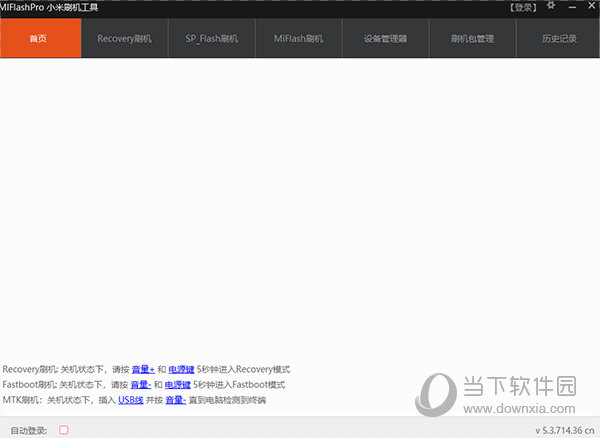Open the 刷机包管理 tab

click(x=473, y=38)
